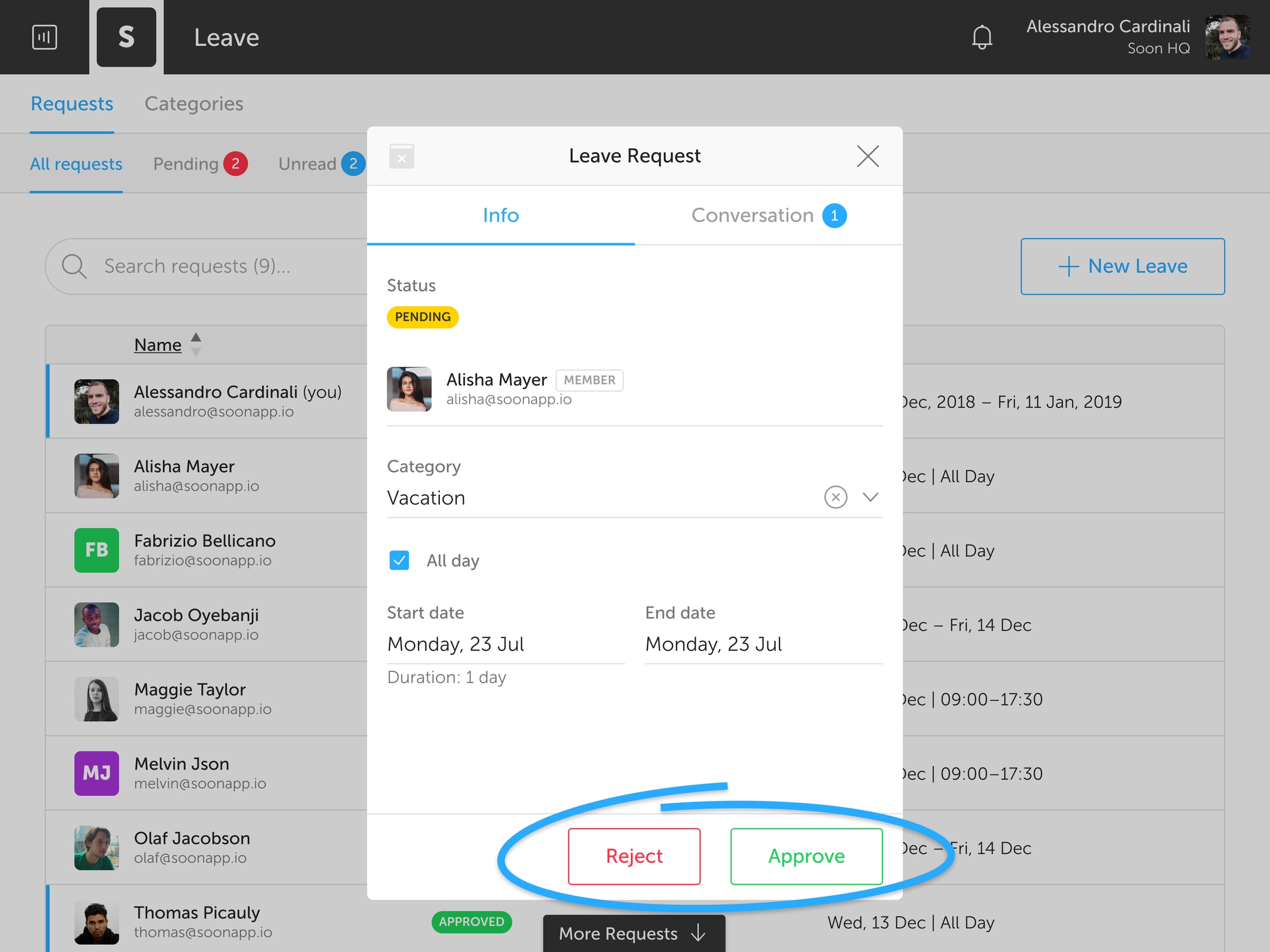This screenshot has height=952, width=1270.
Task: Click the notification bell icon
Action: (x=982, y=37)
